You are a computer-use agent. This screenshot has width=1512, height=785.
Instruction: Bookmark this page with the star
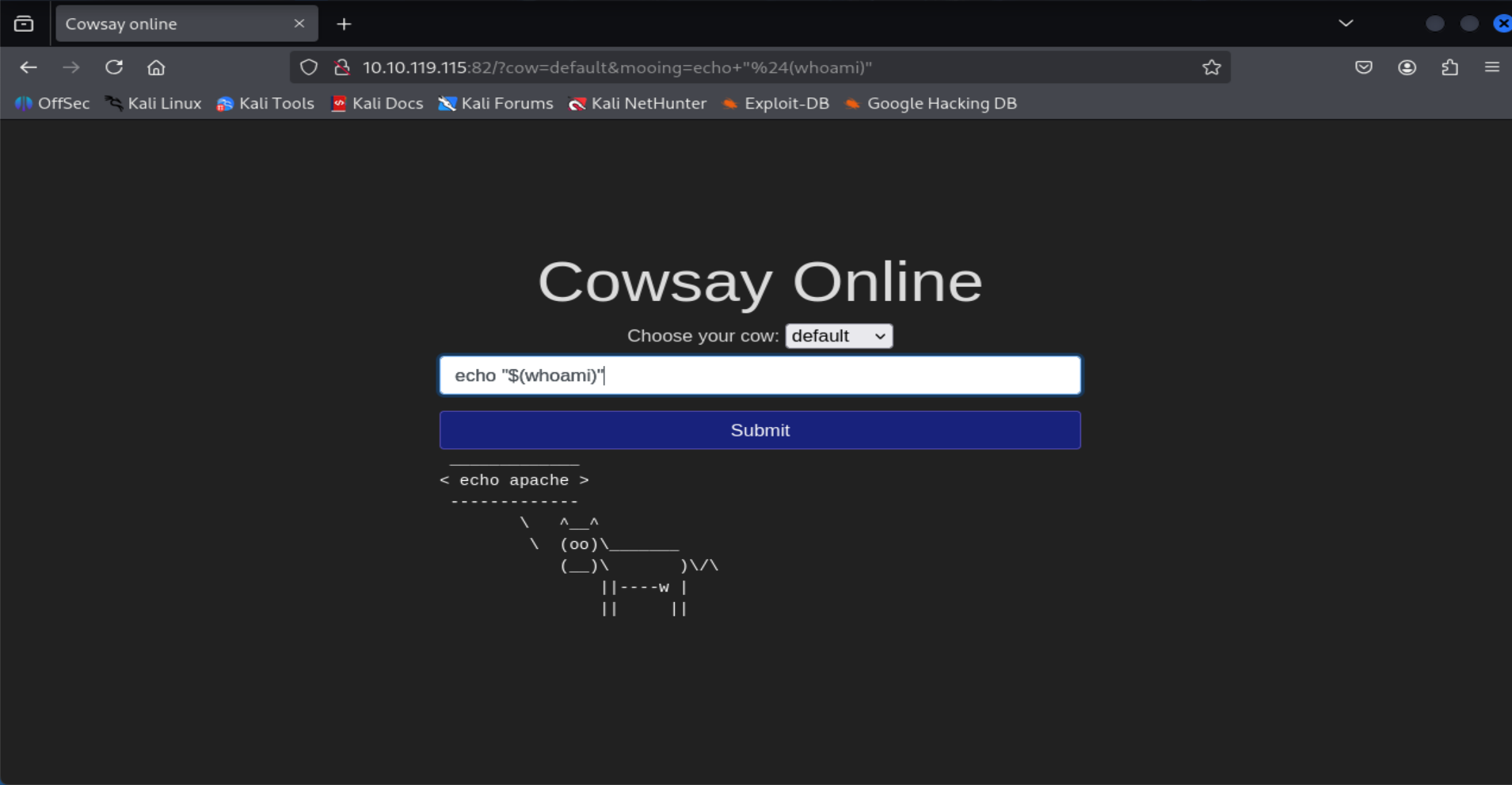click(1211, 67)
